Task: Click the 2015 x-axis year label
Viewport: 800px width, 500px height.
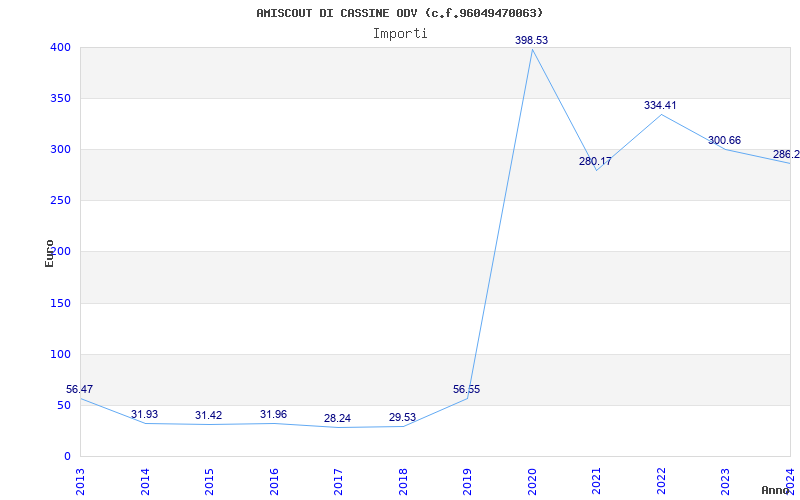Action: [209, 482]
